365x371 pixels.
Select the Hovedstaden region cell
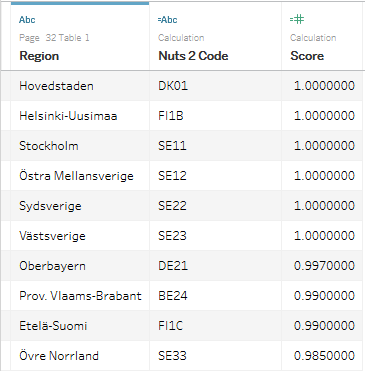coord(80,86)
